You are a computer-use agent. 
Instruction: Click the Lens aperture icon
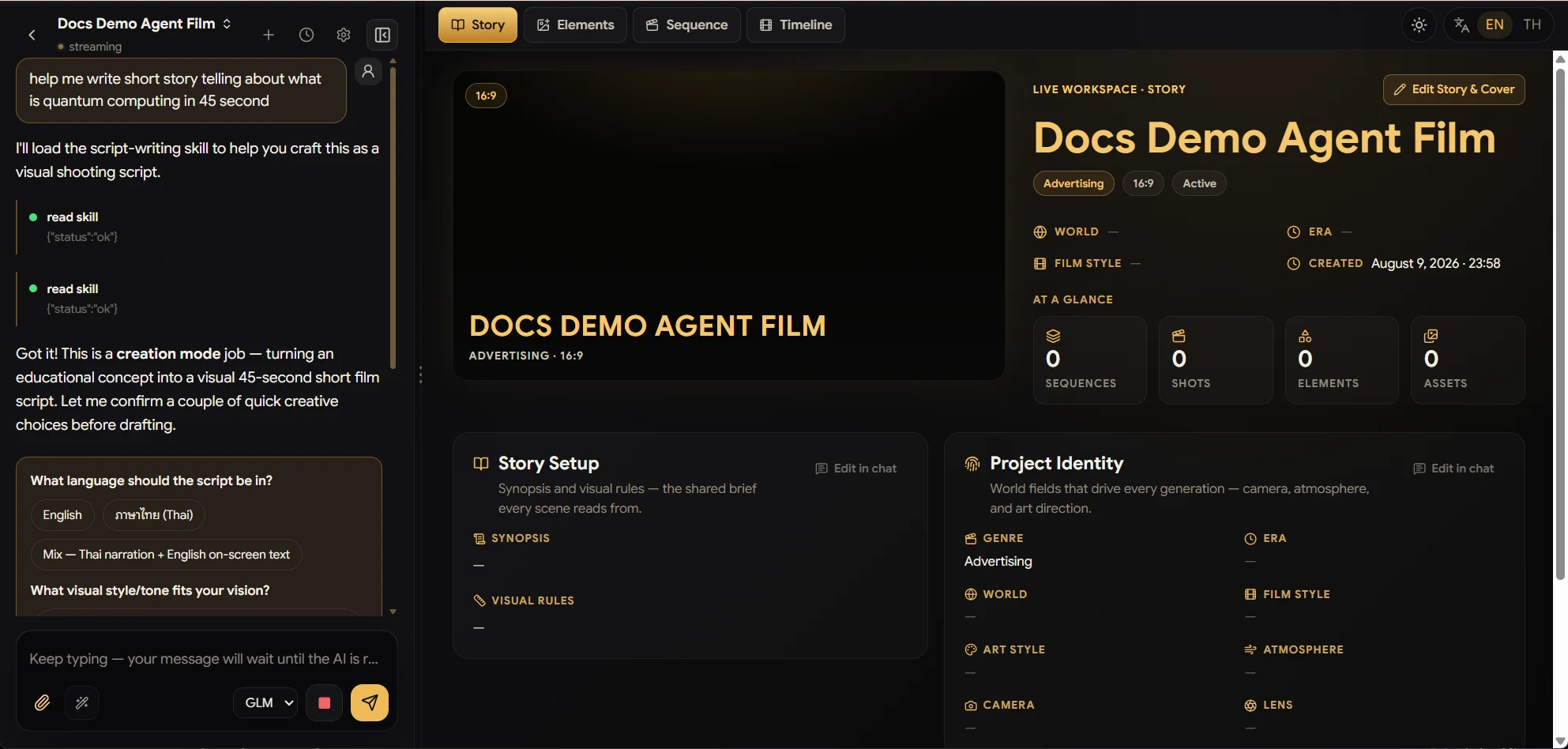tap(1250, 706)
